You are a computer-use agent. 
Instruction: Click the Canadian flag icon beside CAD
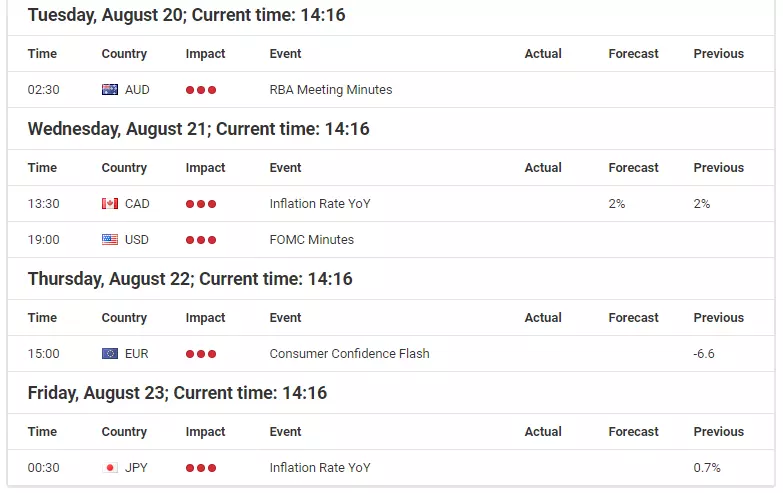110,204
